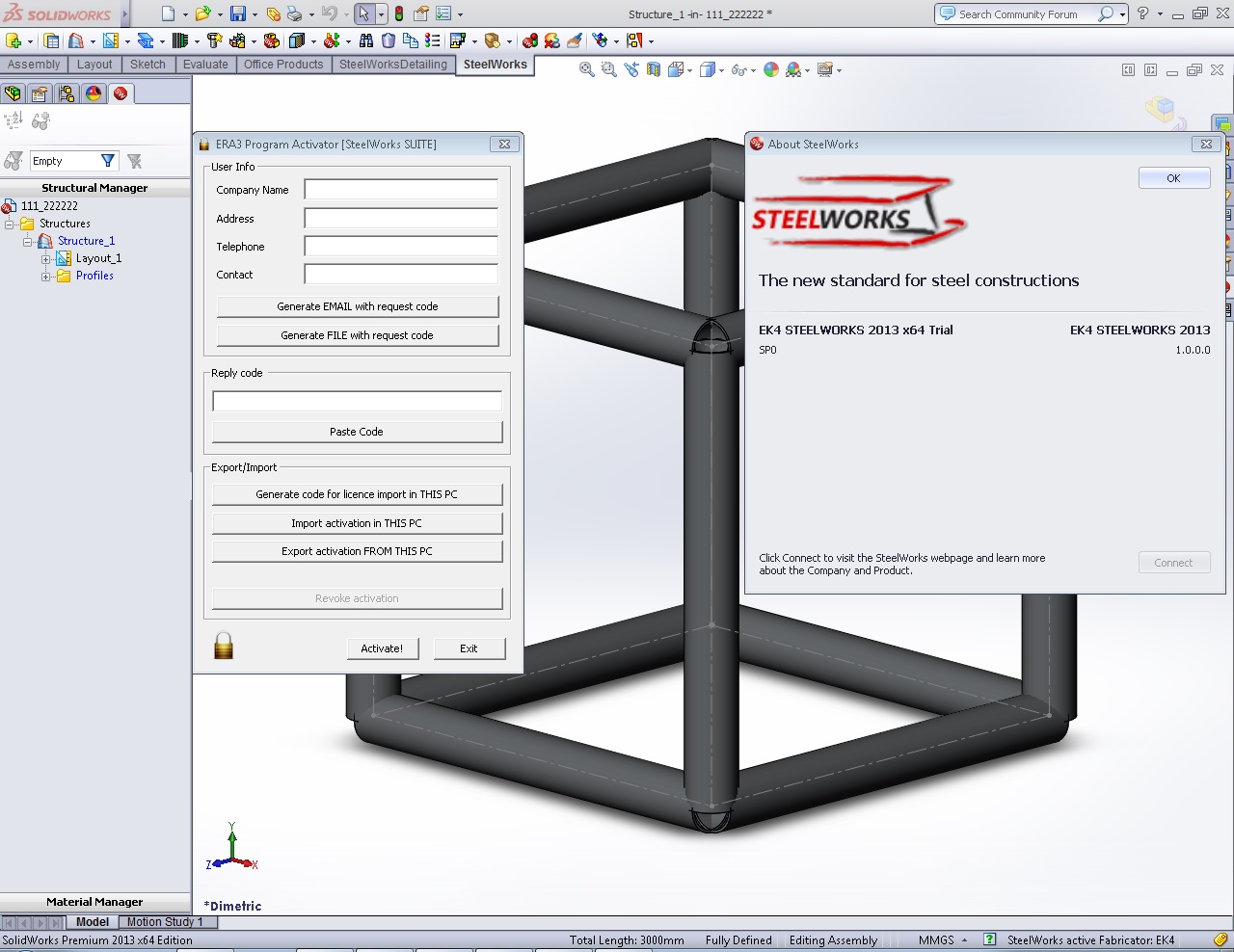Select the 111_222222 root tree item

tap(49, 206)
